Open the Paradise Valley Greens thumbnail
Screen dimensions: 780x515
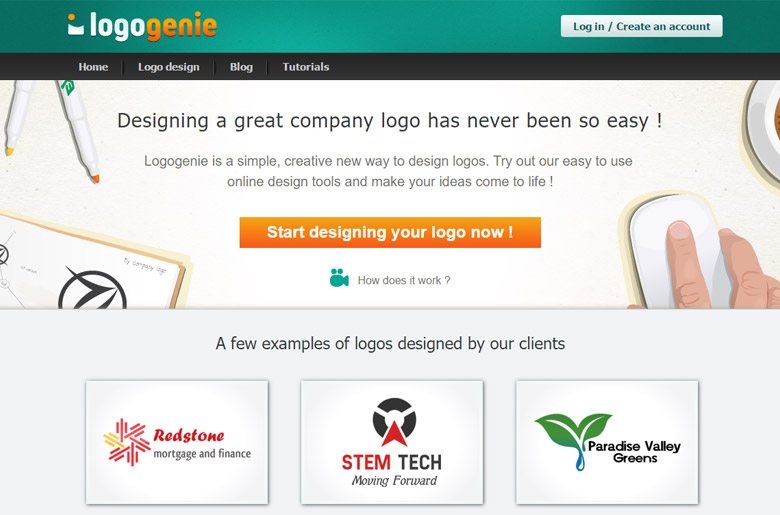pyautogui.click(x=607, y=442)
